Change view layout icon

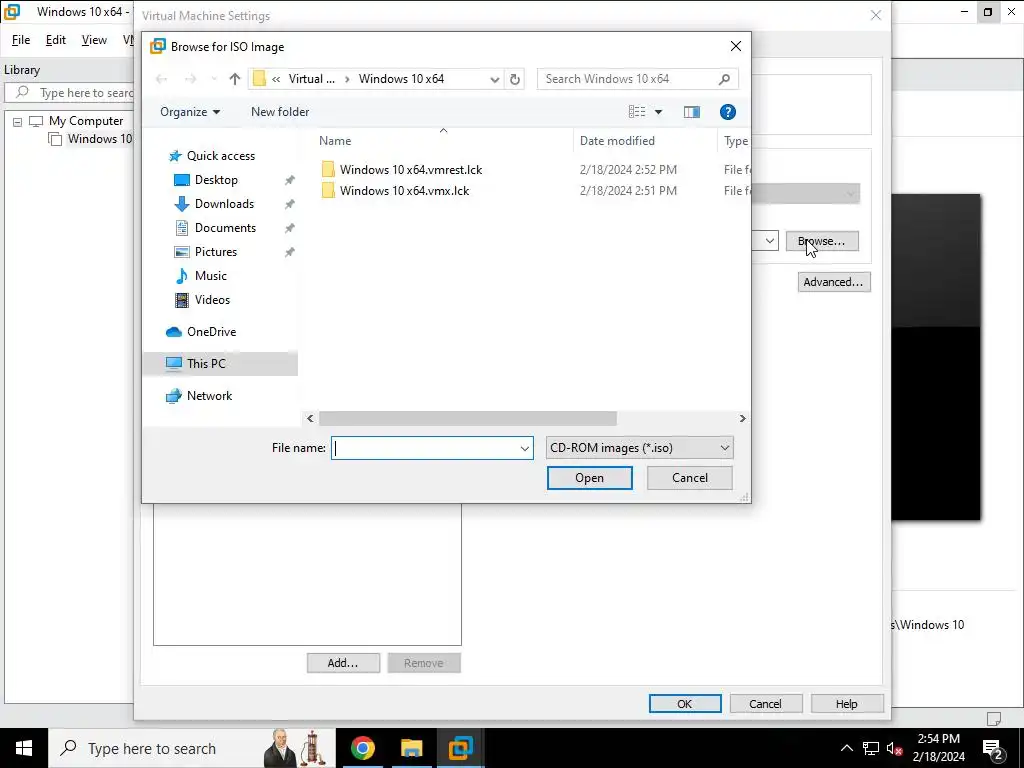click(x=637, y=112)
